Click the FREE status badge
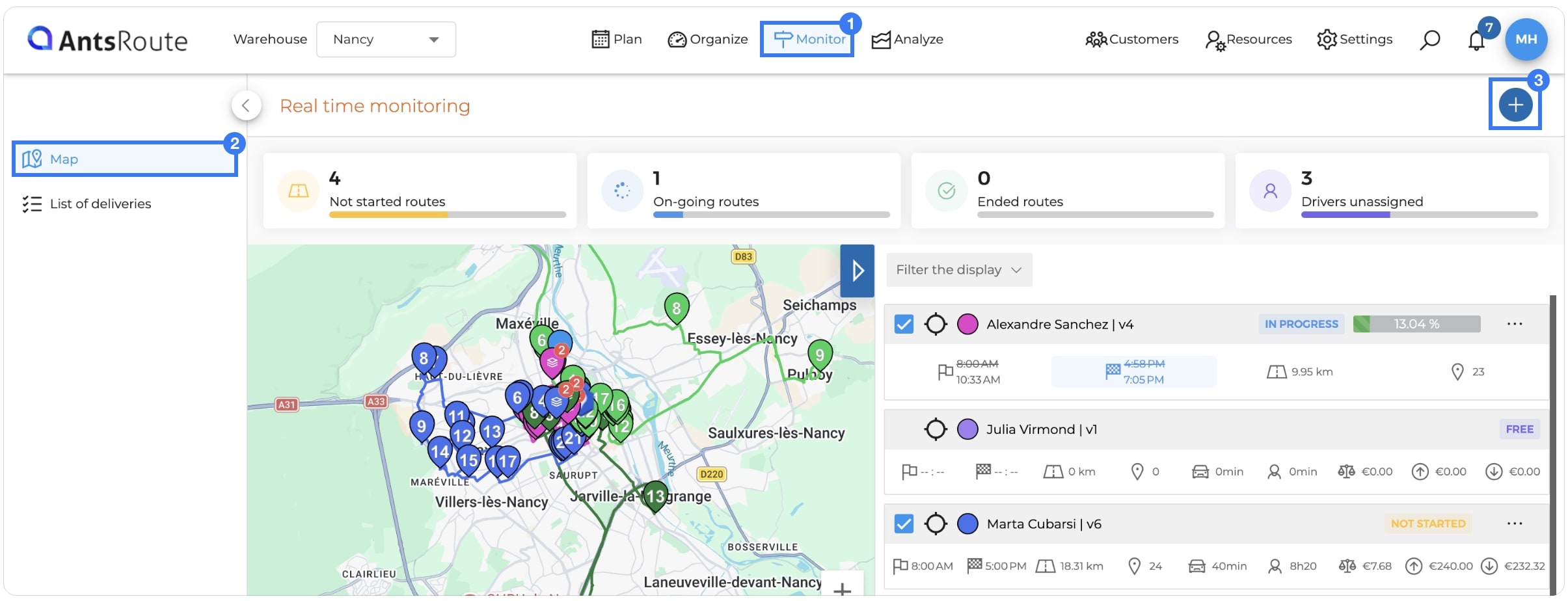Viewport: 1568px width, 601px height. click(x=1519, y=429)
